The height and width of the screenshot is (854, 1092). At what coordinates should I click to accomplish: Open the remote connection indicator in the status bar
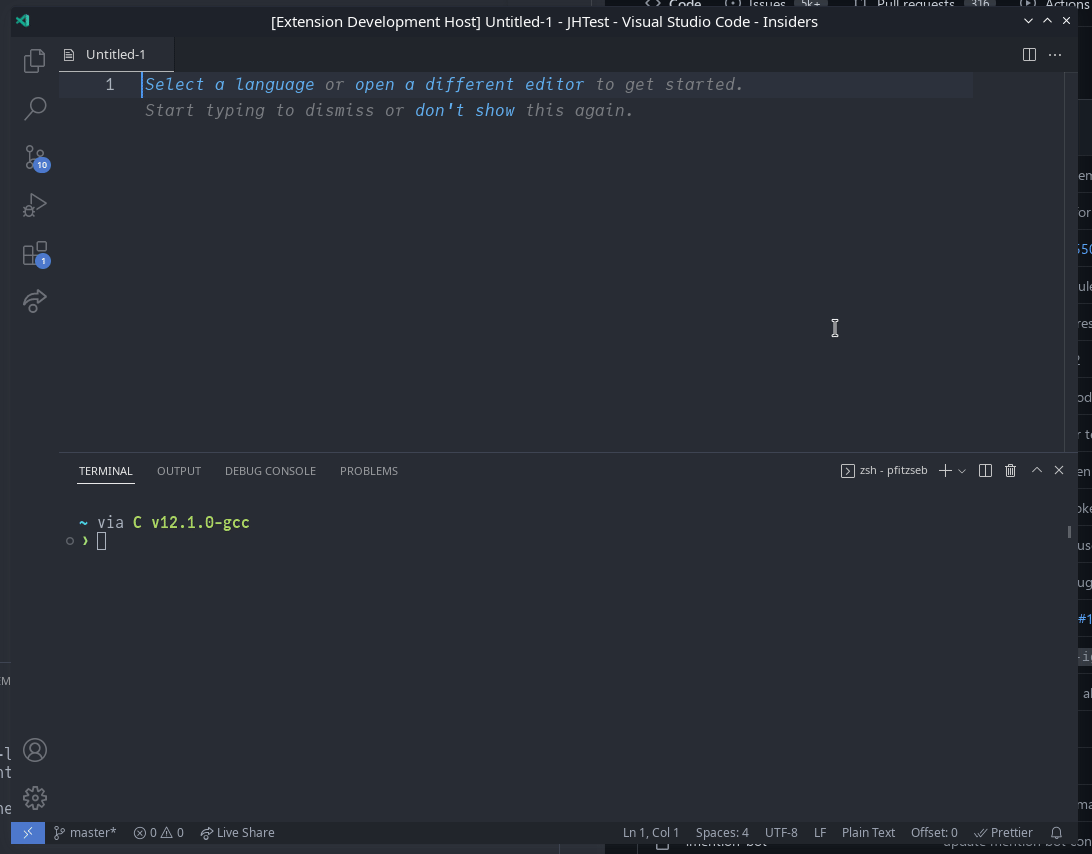(x=27, y=832)
